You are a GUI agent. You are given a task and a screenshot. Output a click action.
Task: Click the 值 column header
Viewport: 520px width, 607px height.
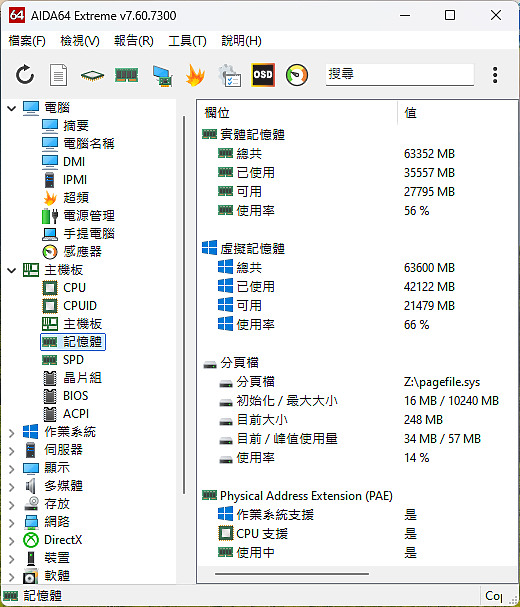pyautogui.click(x=410, y=113)
